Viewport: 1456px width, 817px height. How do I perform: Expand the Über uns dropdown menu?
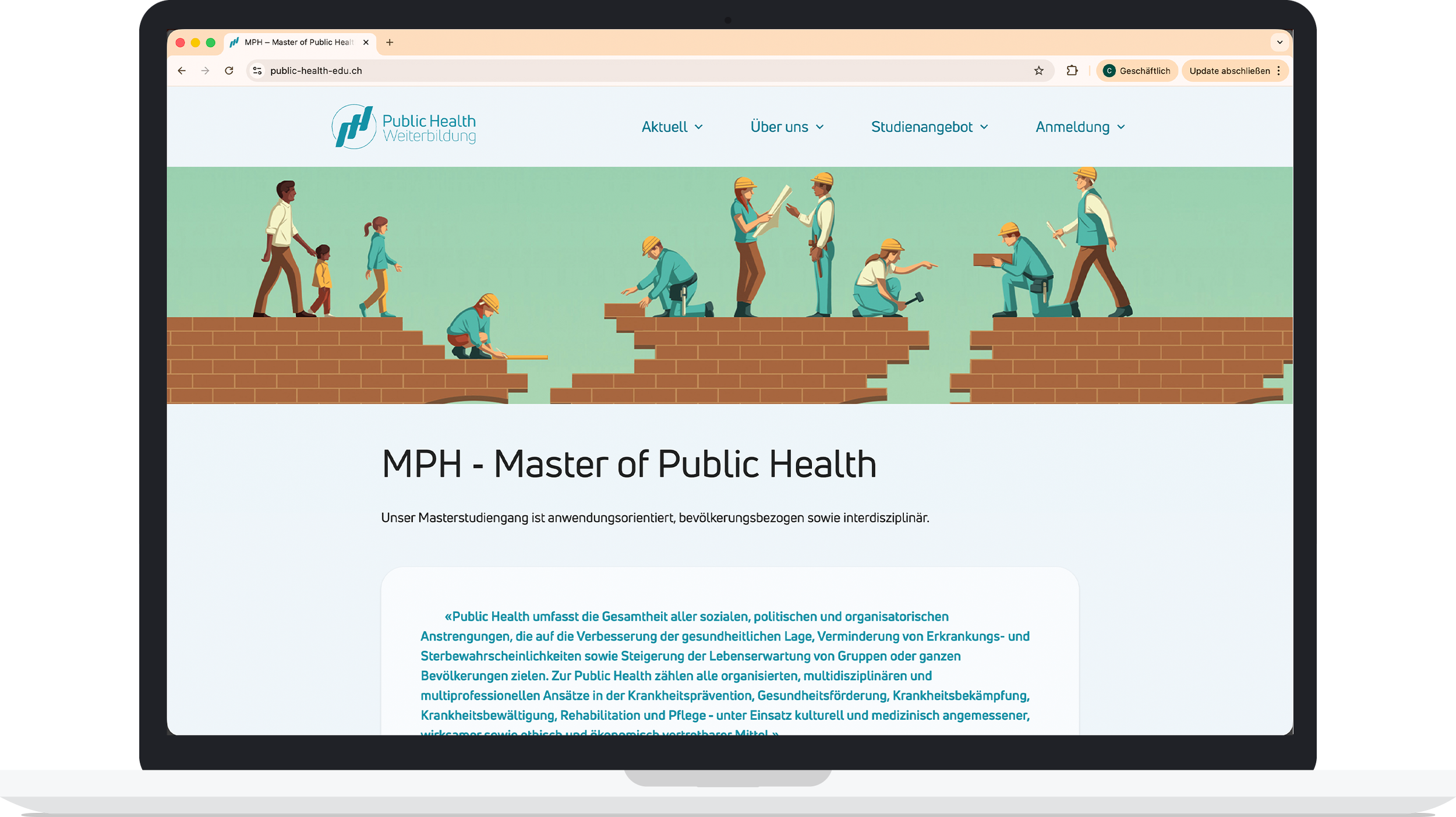click(x=786, y=127)
